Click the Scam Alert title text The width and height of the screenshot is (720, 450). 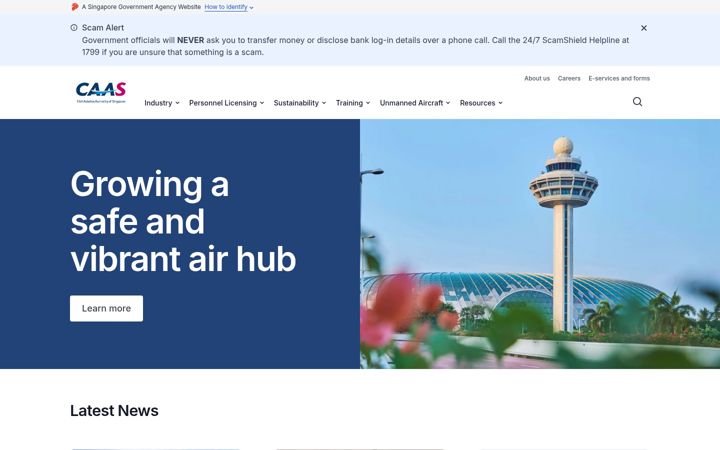[x=103, y=28]
